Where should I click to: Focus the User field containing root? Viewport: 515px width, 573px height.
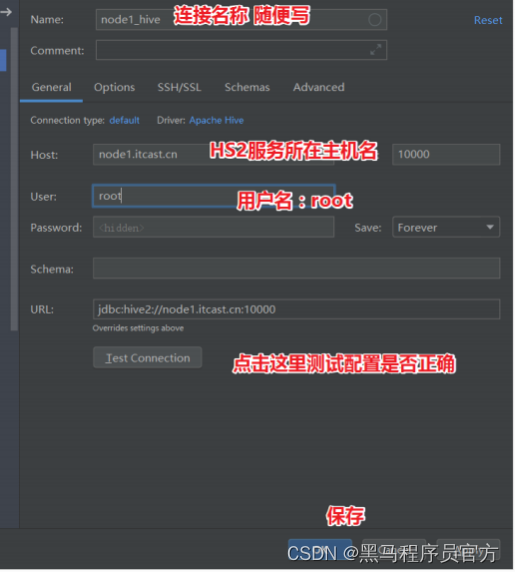[213, 196]
